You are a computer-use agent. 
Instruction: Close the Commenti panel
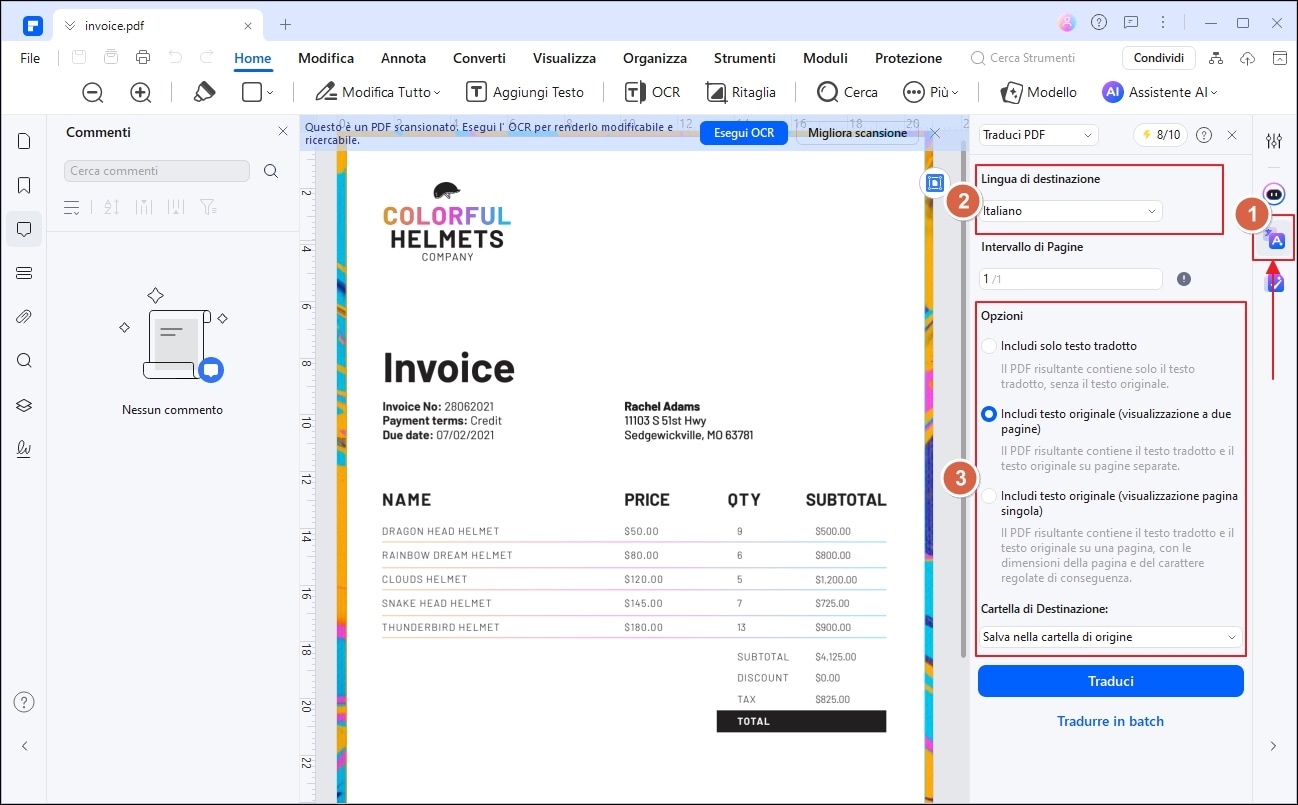(282, 132)
